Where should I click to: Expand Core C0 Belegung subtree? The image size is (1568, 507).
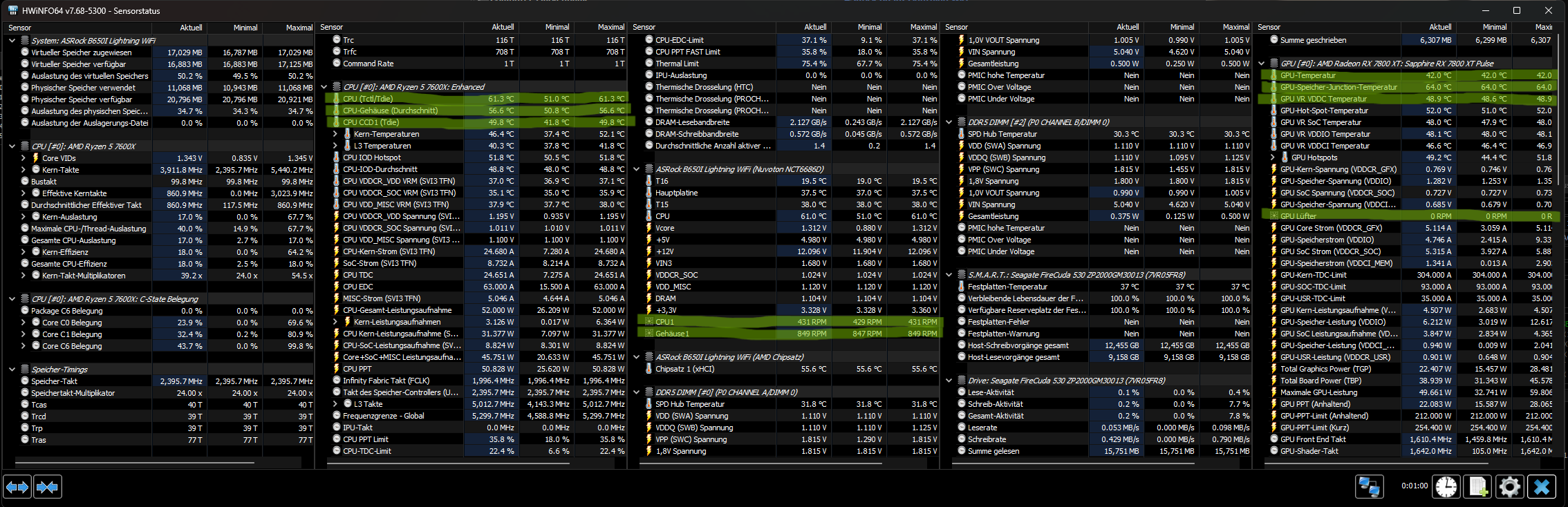pos(23,323)
